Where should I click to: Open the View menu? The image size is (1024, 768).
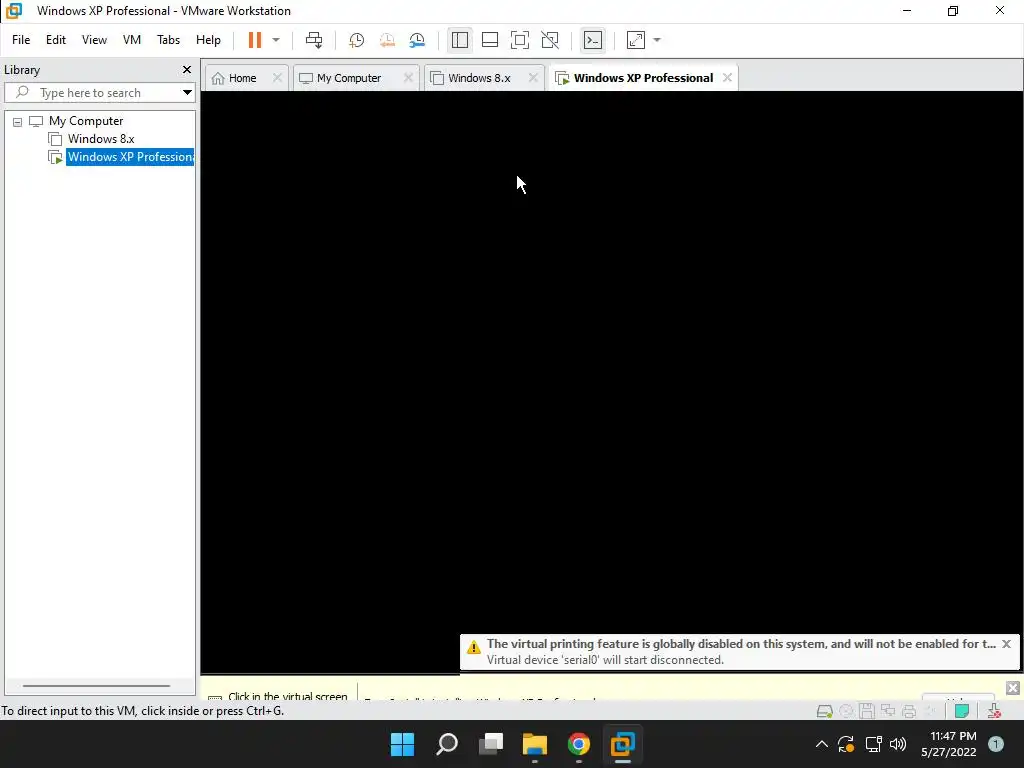point(94,40)
